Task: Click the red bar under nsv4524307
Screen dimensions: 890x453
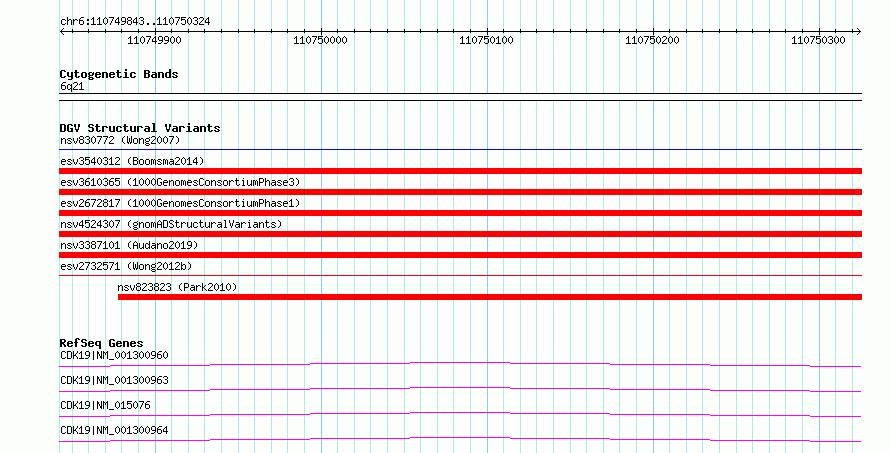Action: (460, 234)
